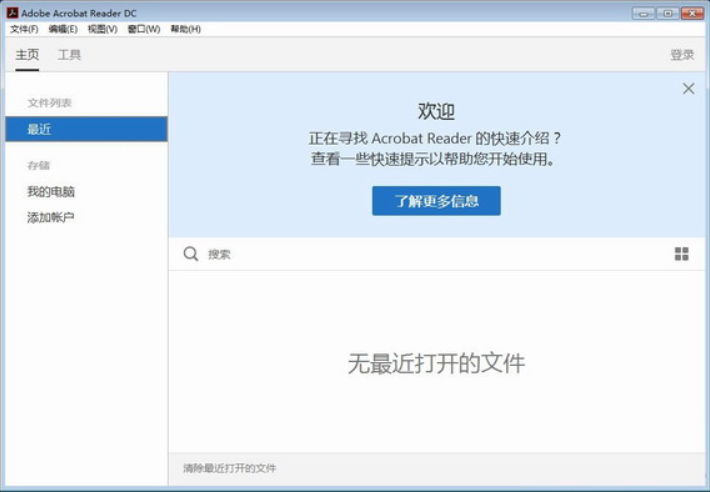Select 最近 in the file list
The width and height of the screenshot is (710, 492).
tap(86, 129)
